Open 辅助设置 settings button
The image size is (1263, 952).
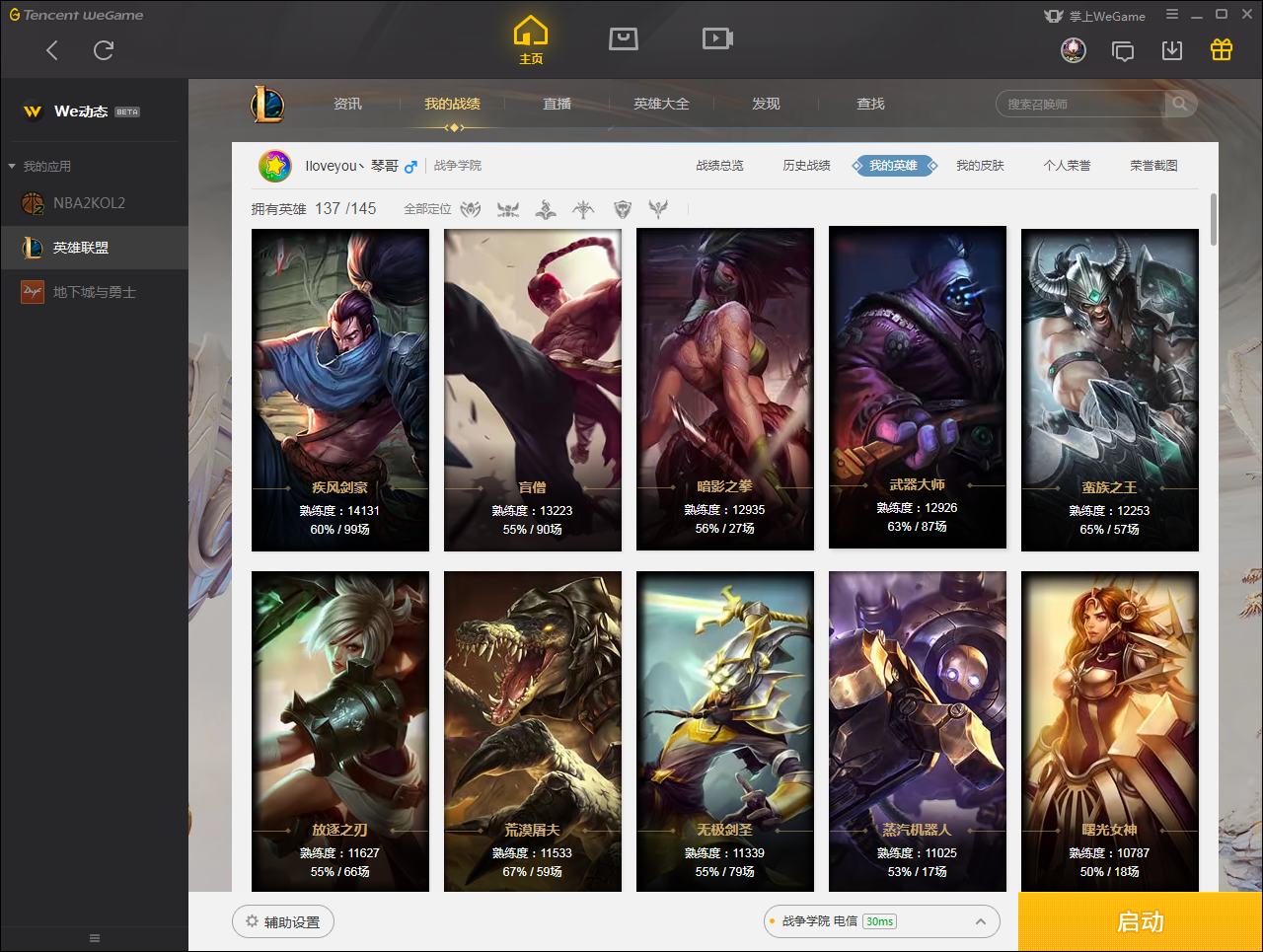[283, 922]
